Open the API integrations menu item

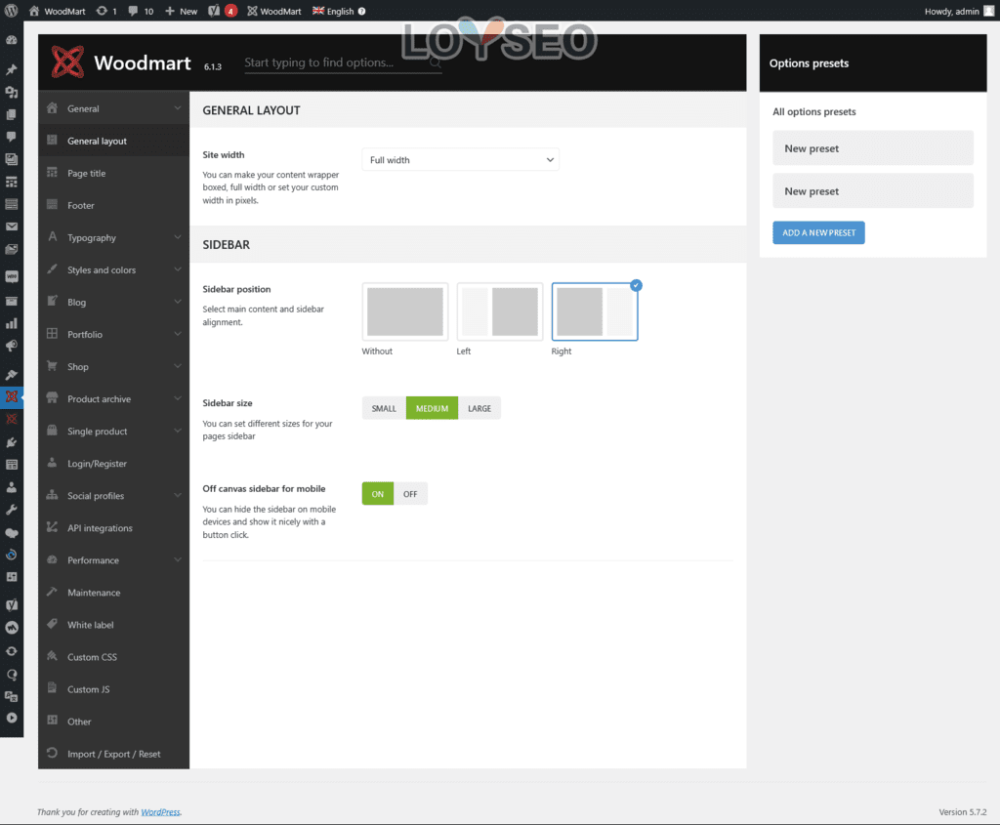tap(114, 528)
